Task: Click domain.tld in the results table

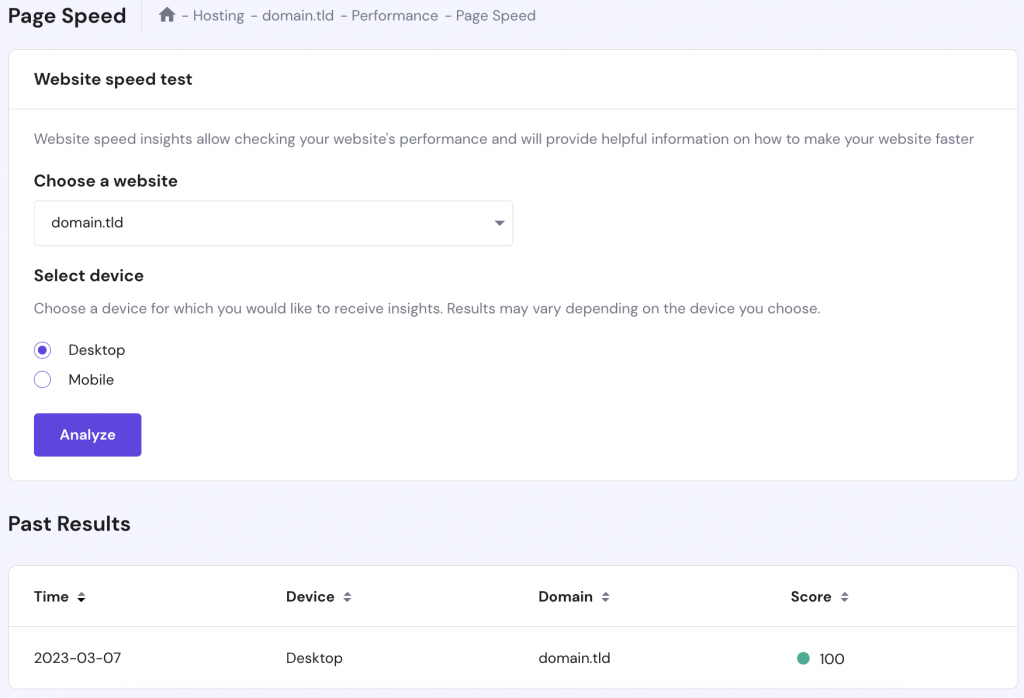Action: click(x=574, y=658)
